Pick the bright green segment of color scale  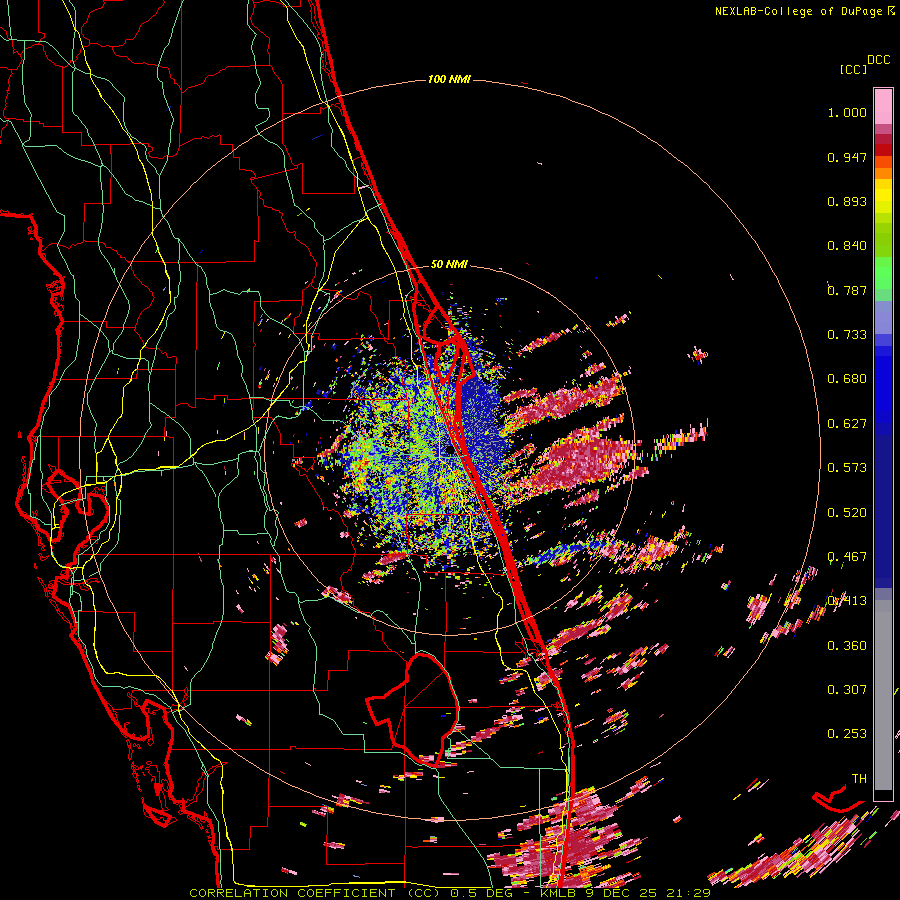(x=883, y=273)
